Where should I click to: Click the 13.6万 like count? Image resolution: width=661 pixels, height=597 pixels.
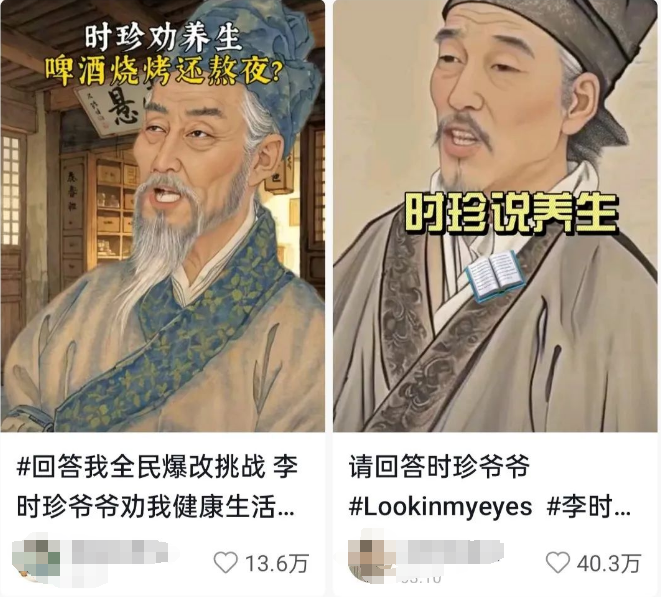coord(277,563)
